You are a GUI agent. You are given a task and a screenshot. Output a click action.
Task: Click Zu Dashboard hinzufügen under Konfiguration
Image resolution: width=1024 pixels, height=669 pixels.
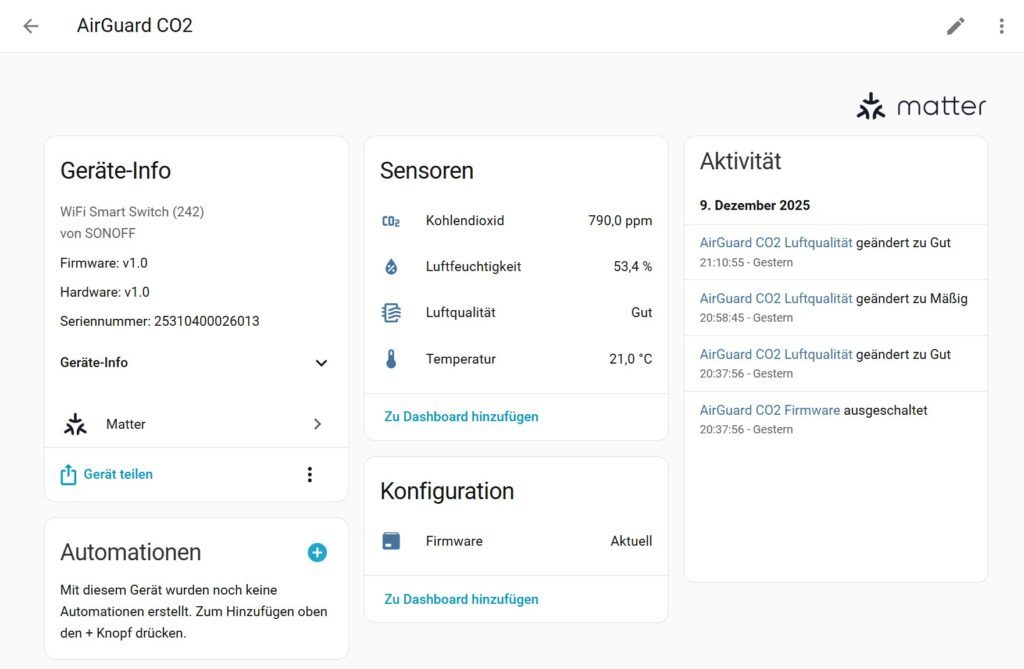pyautogui.click(x=459, y=599)
